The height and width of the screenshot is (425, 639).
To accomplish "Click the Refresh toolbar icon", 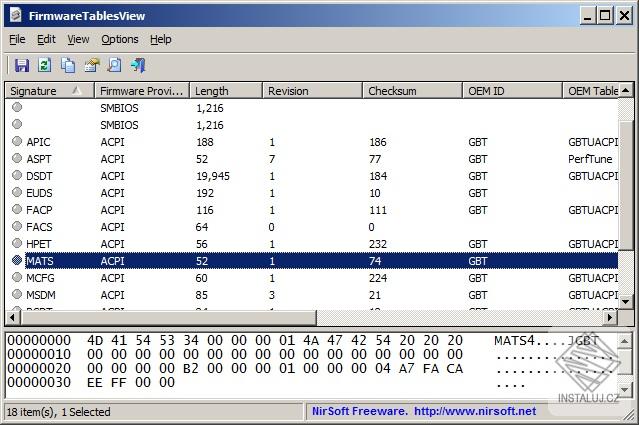I will pos(44,65).
